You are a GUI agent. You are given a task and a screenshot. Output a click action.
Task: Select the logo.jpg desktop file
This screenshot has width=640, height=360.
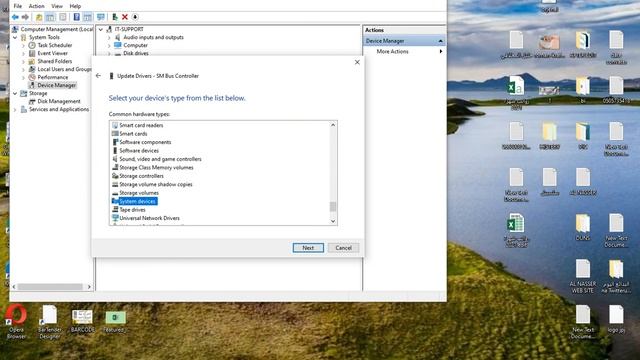coord(616,319)
